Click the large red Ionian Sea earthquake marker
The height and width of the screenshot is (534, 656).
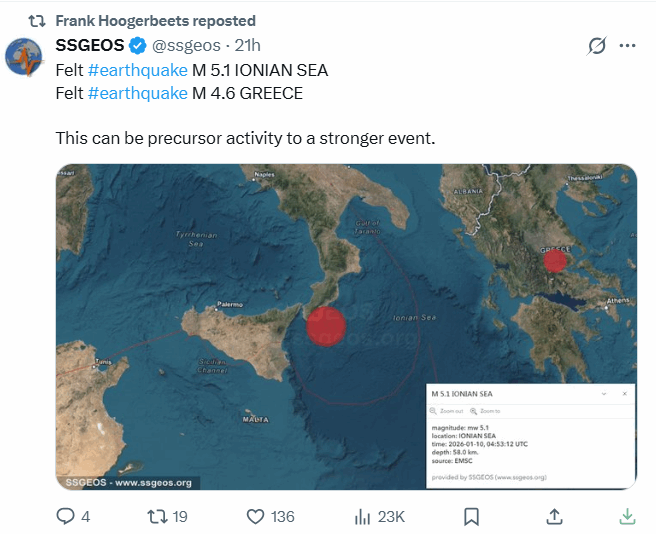(325, 326)
